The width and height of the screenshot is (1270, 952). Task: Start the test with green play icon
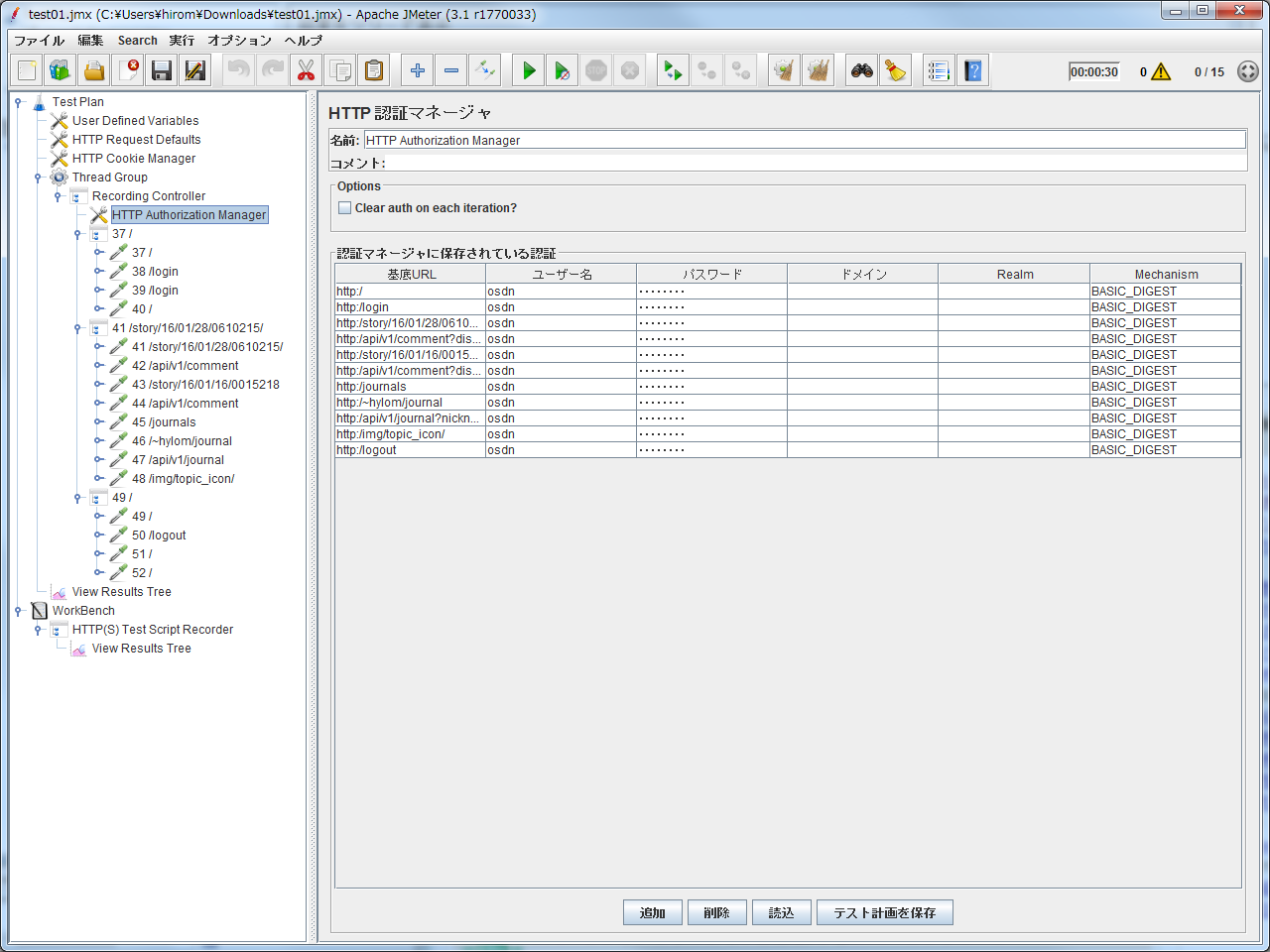coord(529,70)
